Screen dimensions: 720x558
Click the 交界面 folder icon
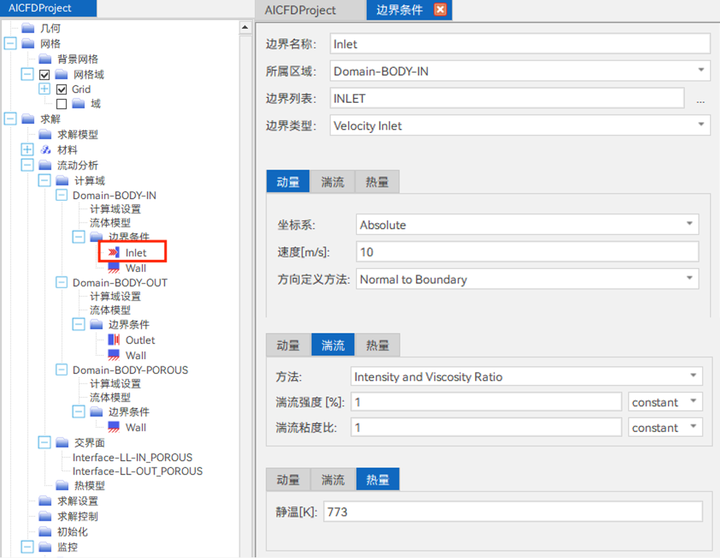point(62,442)
